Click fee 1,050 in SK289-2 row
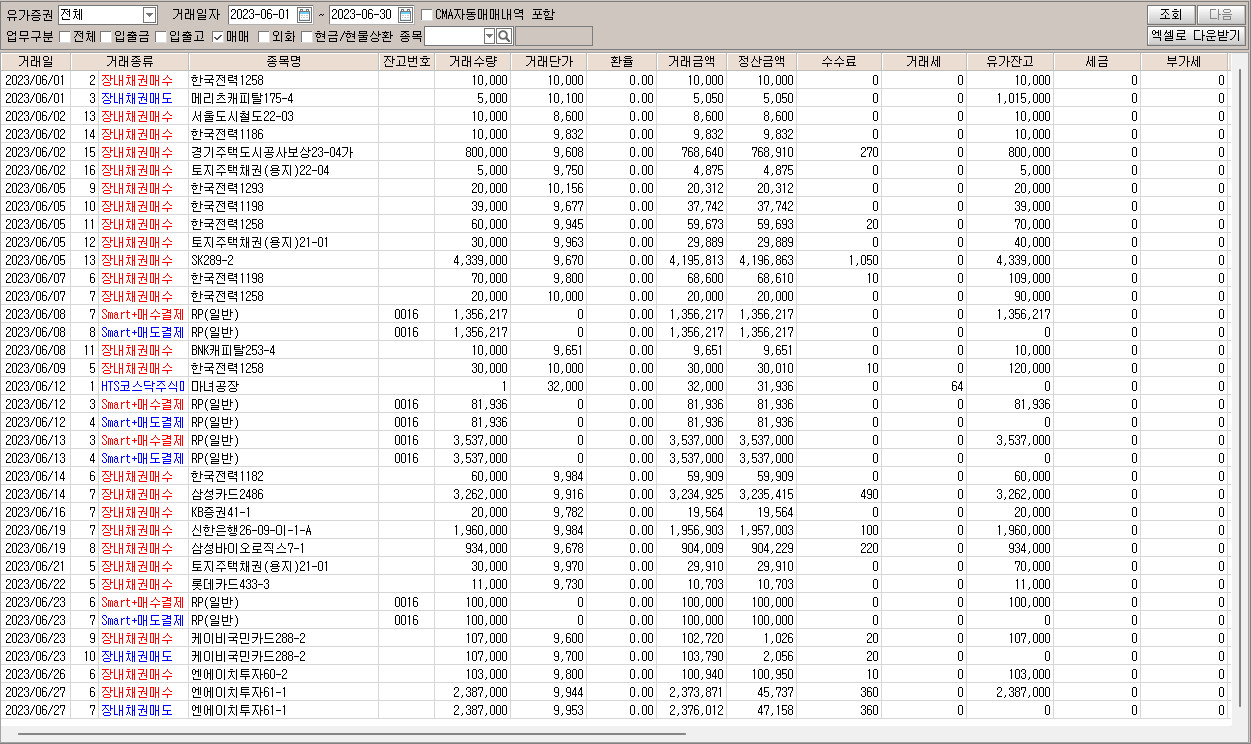This screenshot has width=1251, height=744. pos(863,261)
